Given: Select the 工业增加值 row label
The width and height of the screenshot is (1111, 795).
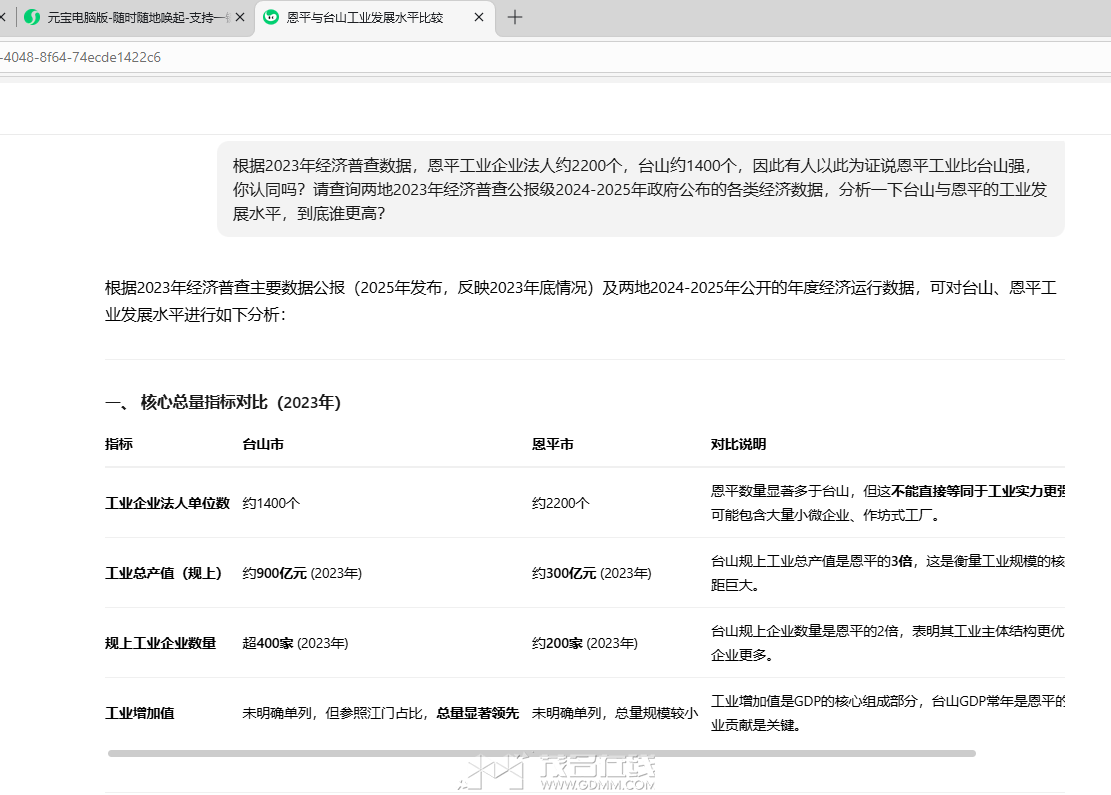Looking at the screenshot, I should (x=139, y=713).
